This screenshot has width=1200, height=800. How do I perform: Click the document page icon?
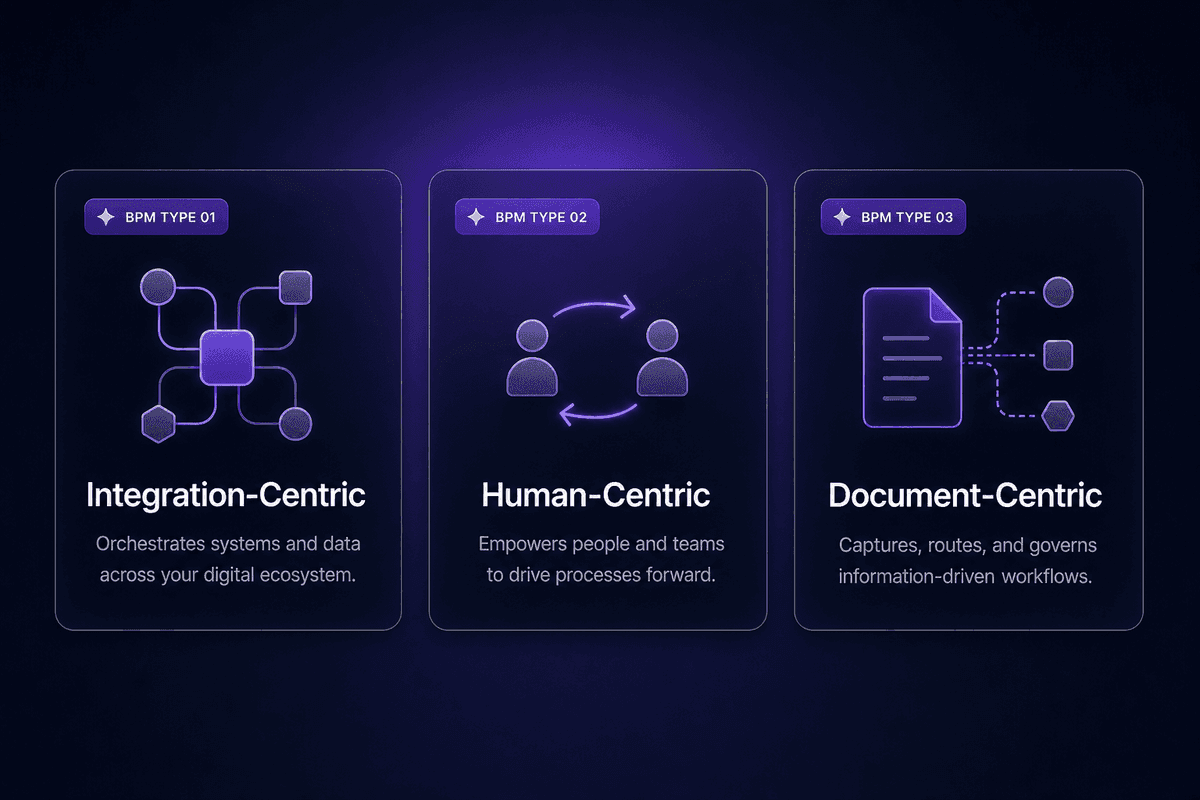tap(911, 357)
